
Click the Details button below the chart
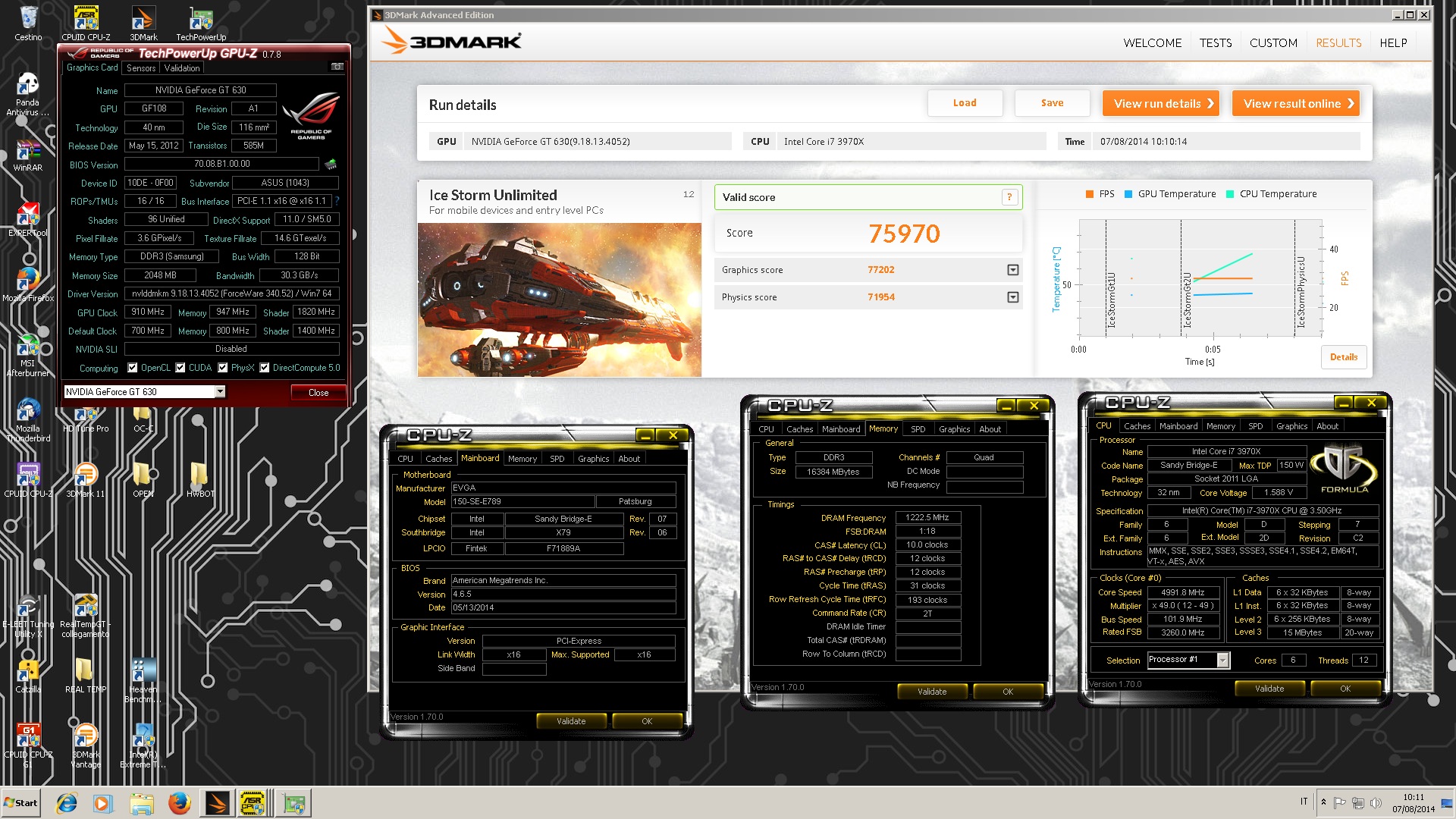click(x=1343, y=357)
